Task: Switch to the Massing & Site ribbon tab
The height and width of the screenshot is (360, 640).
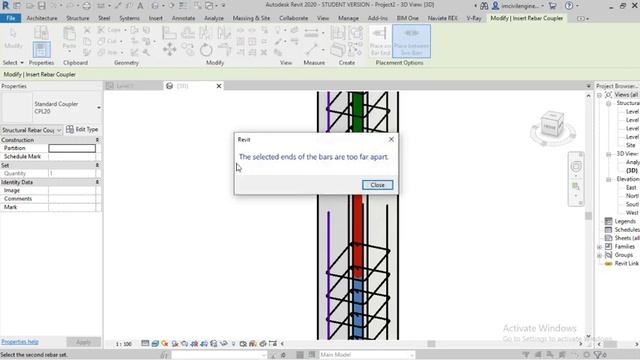Action: pos(251,18)
